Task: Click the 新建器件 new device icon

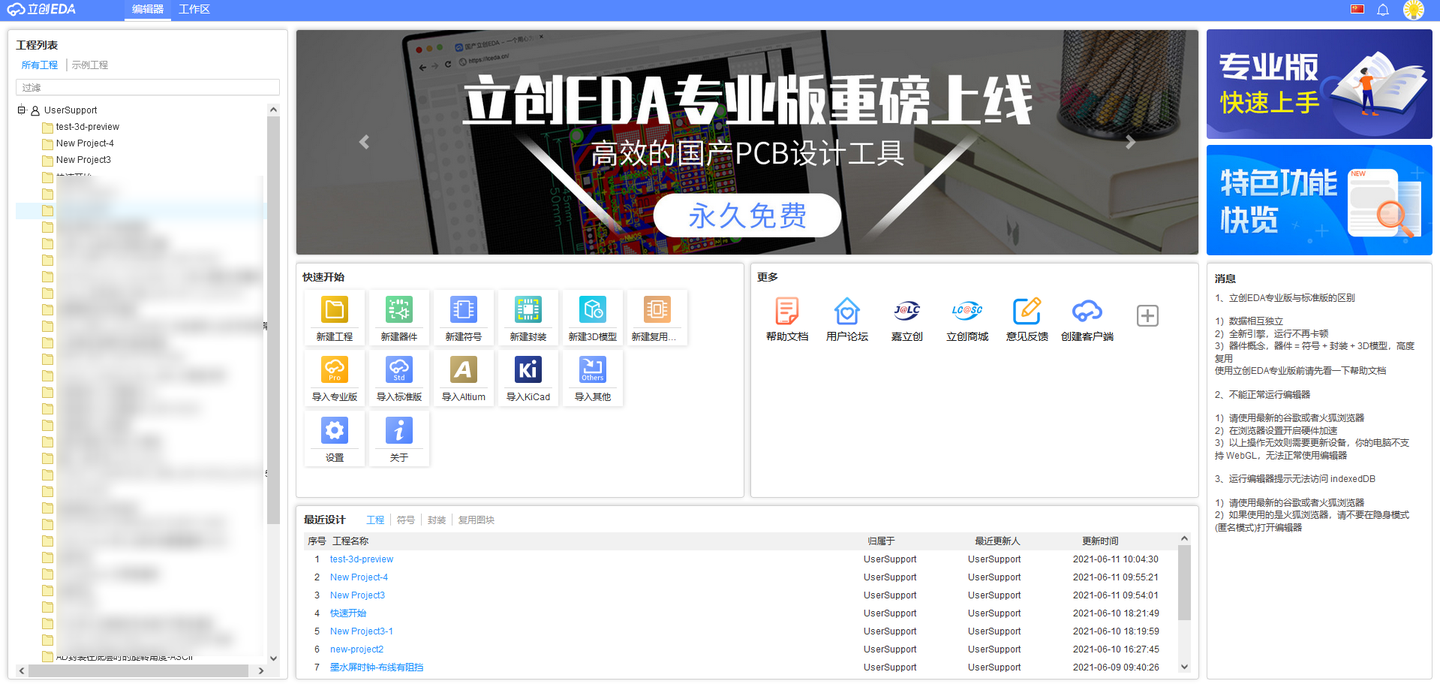Action: click(399, 309)
